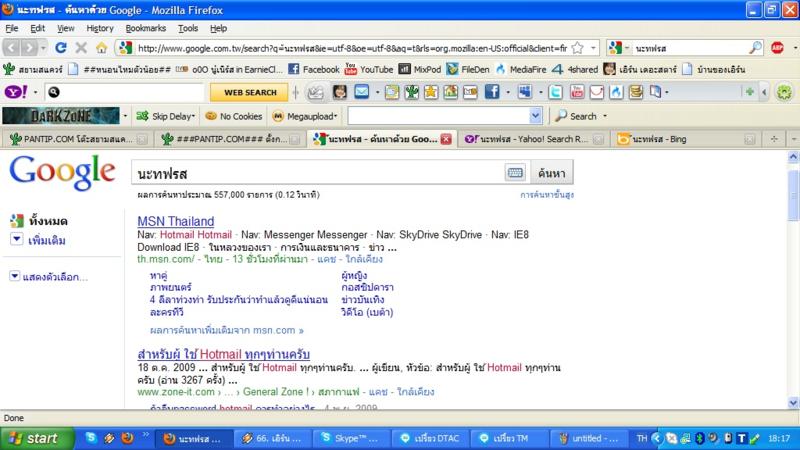Click Yahoo WEB SEARCH button

click(x=250, y=92)
